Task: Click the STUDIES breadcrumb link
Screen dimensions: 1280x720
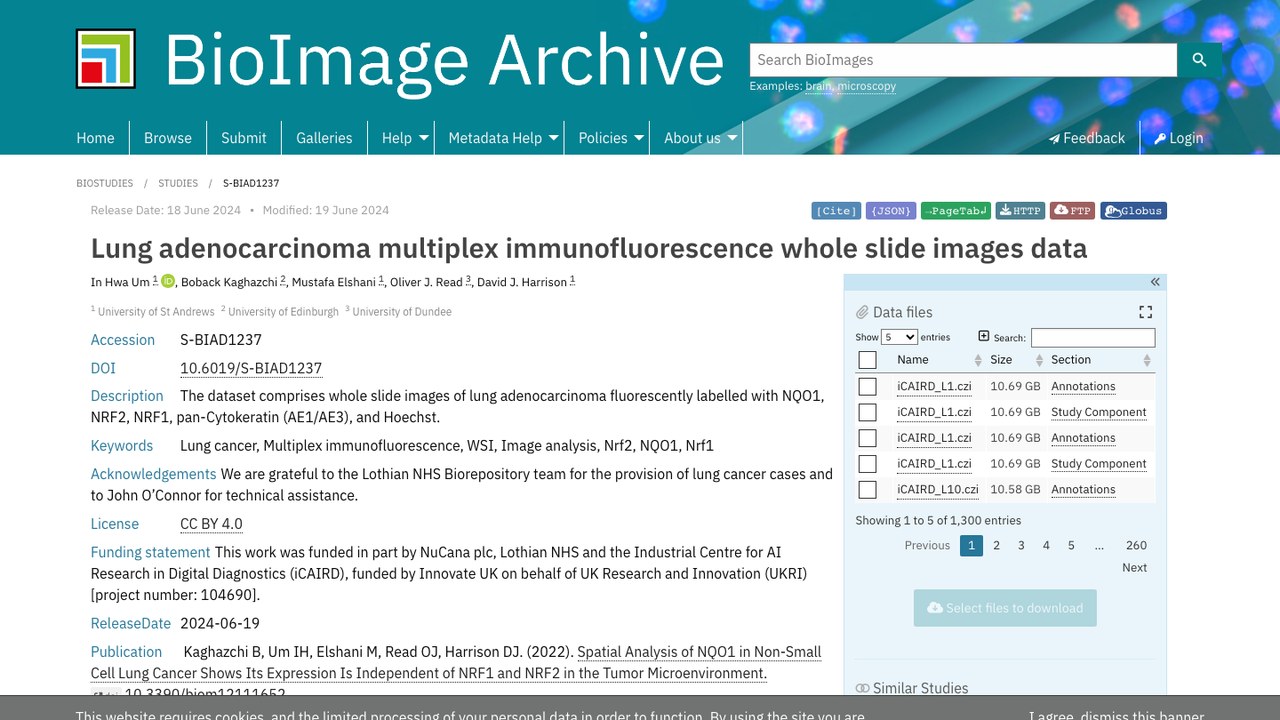Action: [178, 183]
